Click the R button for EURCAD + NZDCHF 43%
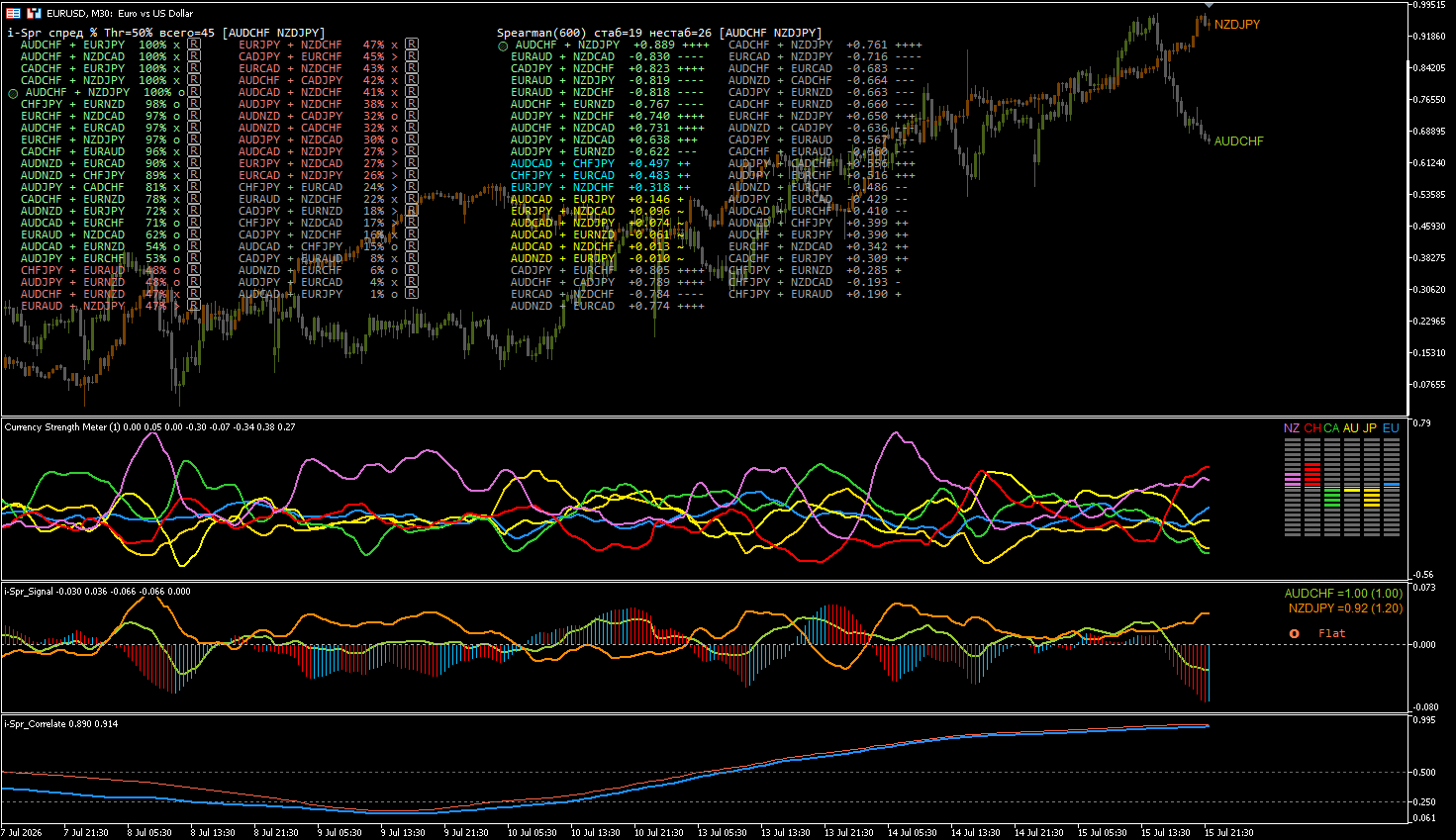 [412, 68]
